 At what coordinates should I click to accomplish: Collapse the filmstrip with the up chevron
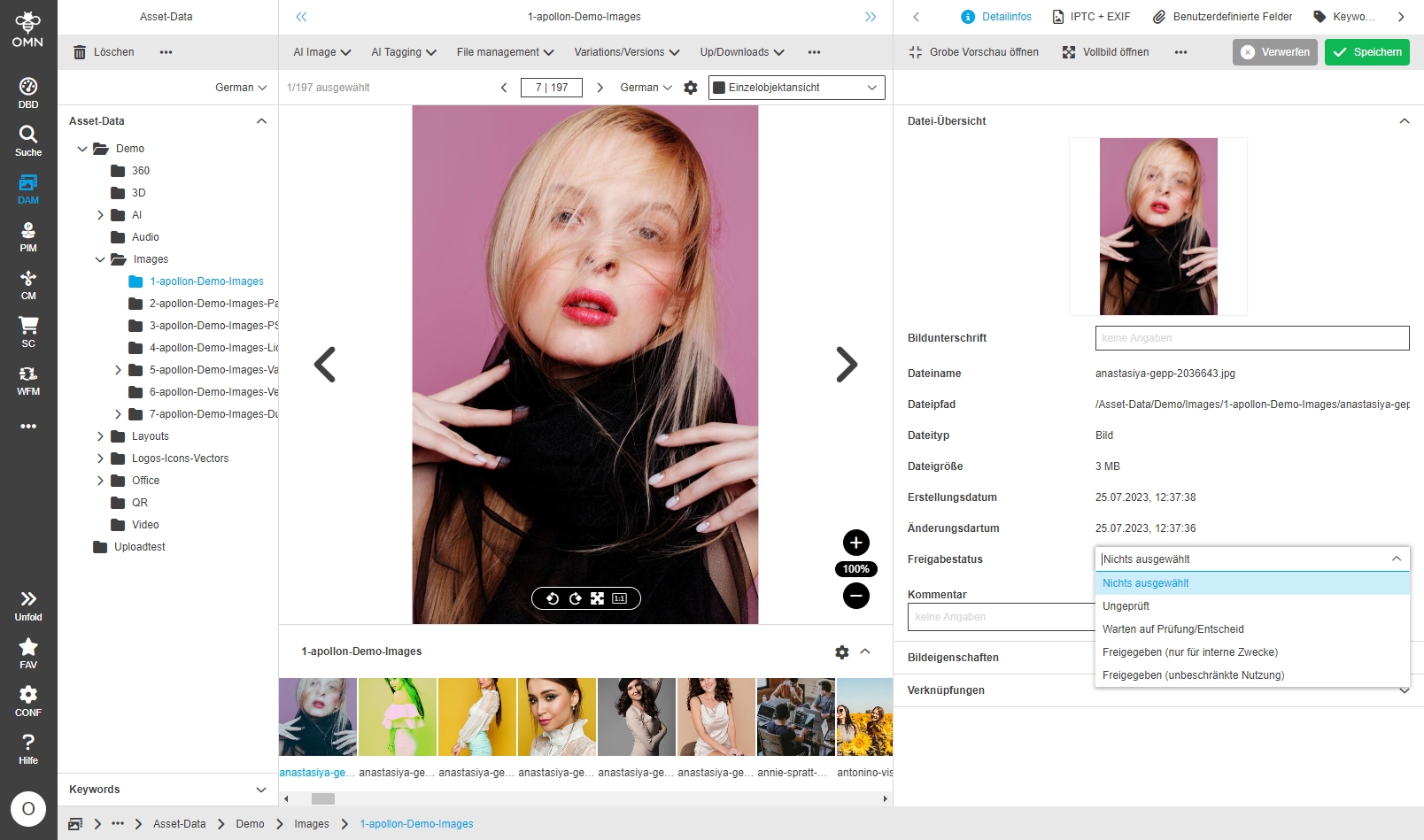click(x=865, y=651)
